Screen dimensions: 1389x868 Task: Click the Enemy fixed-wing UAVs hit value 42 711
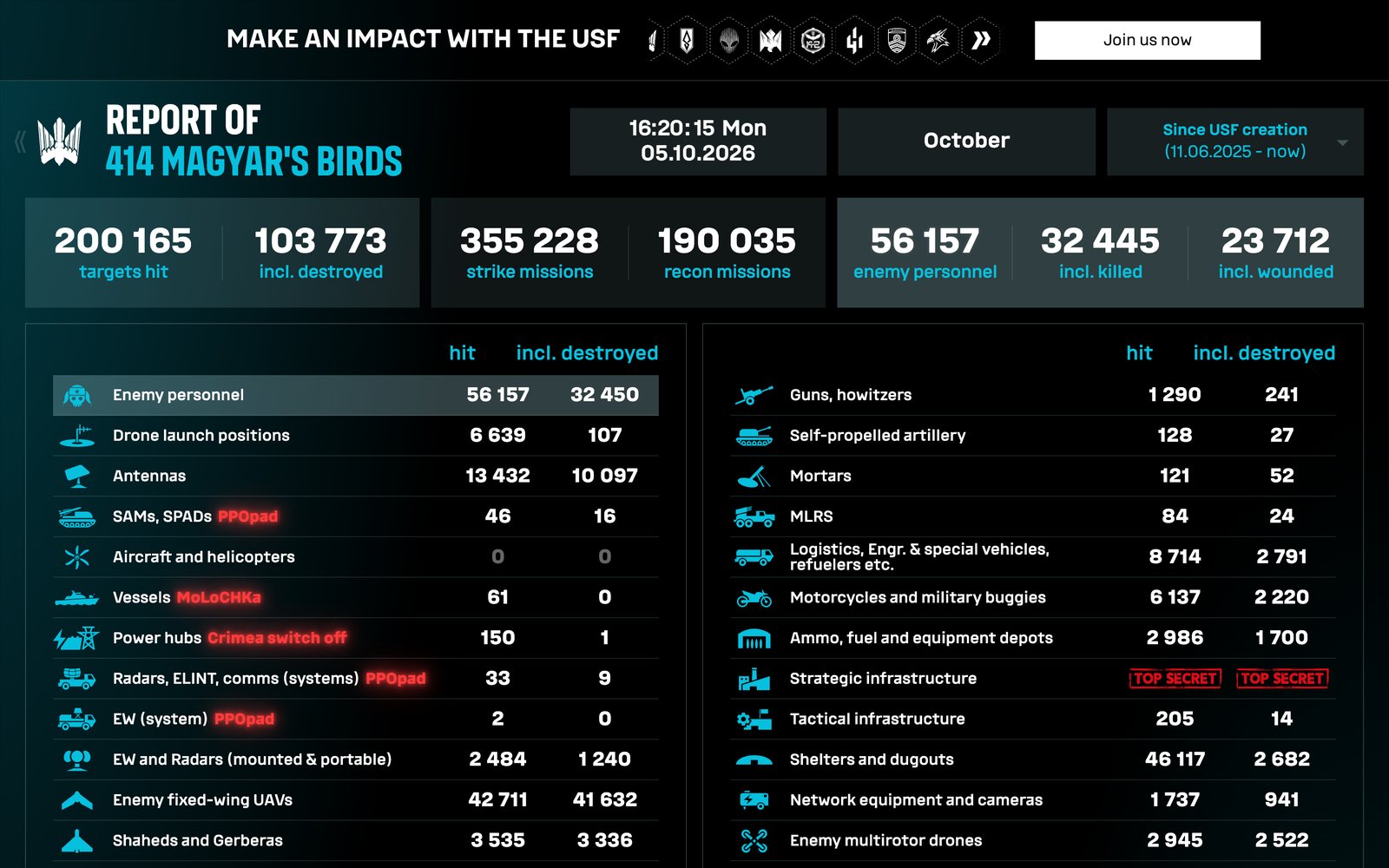497,799
